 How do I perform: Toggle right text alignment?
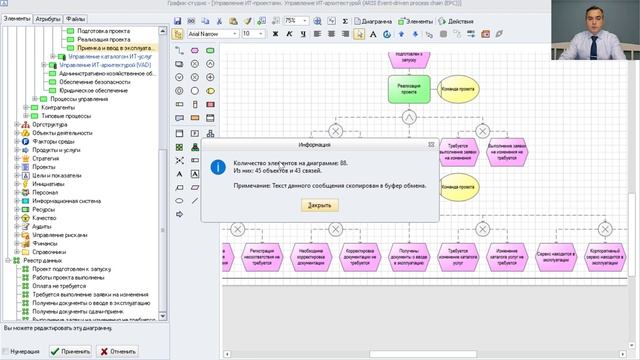(x=345, y=34)
